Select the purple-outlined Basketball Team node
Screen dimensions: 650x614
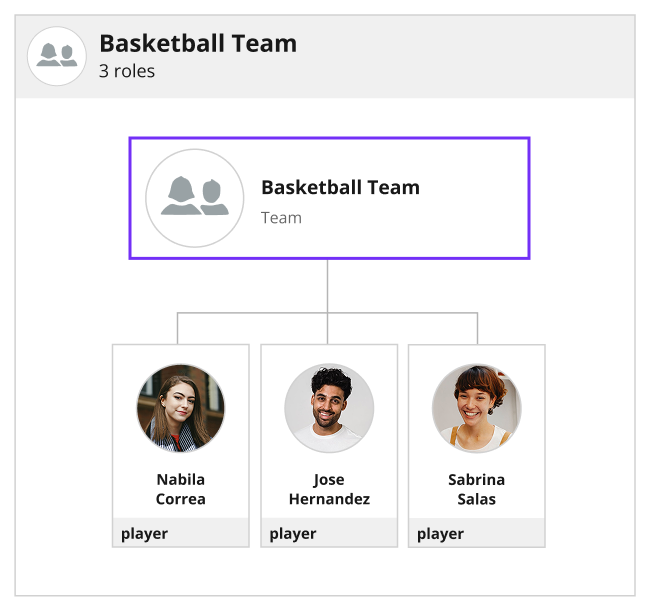(330, 198)
